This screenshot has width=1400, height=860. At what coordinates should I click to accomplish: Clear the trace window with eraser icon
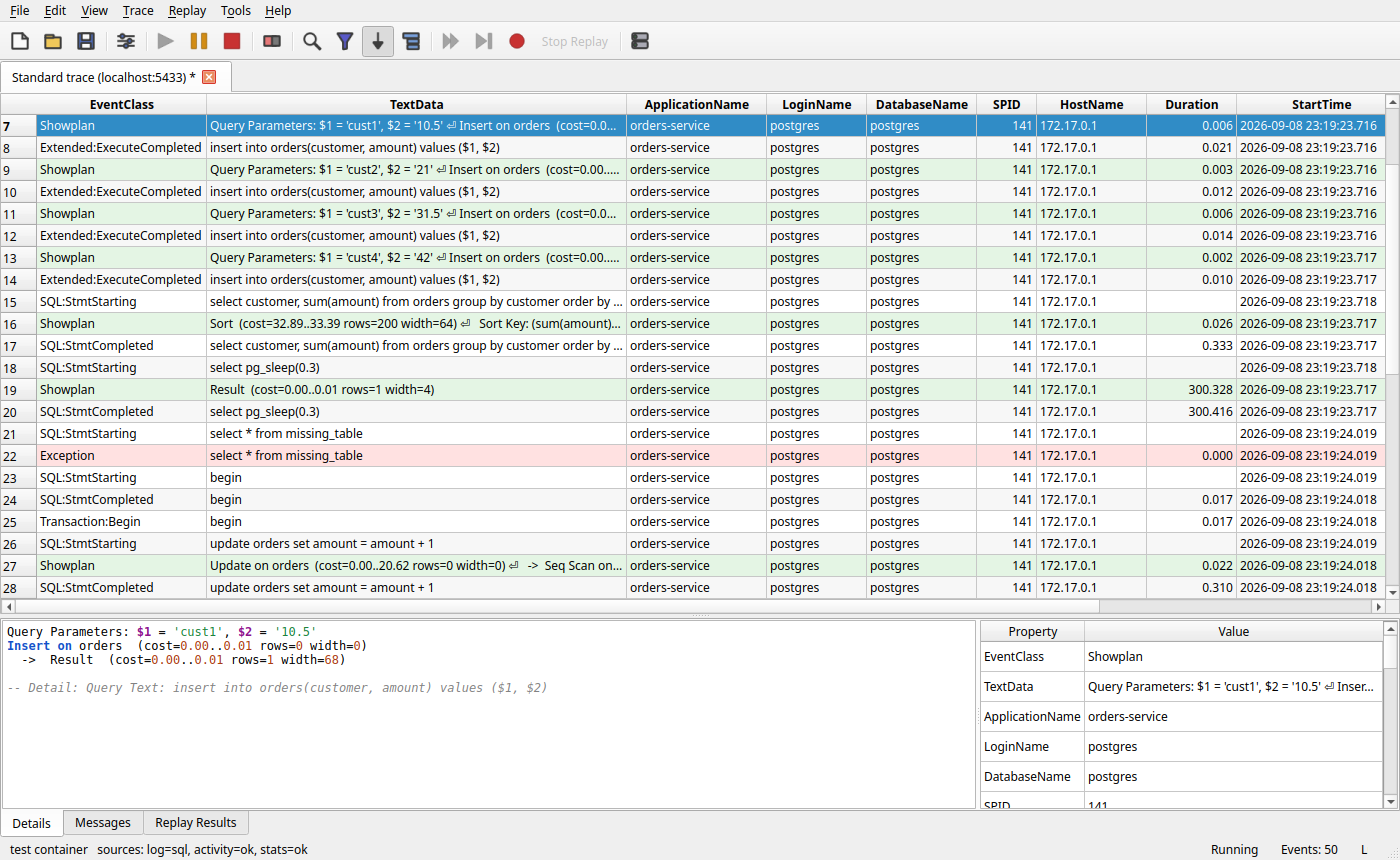272,41
